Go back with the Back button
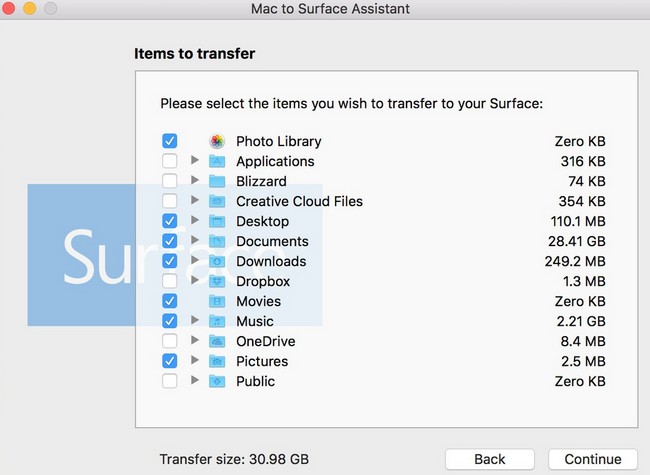 coord(490,459)
